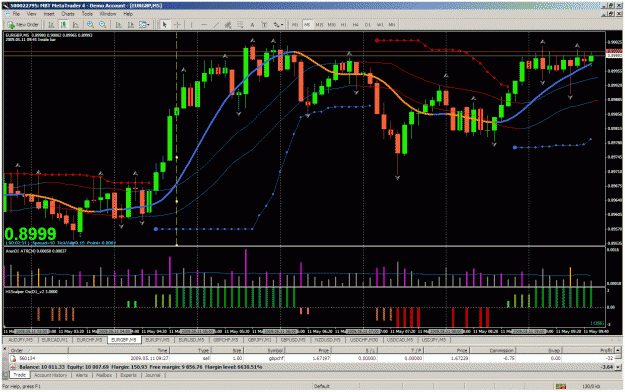Select the text label T tool
The image size is (625, 392).
264,25
